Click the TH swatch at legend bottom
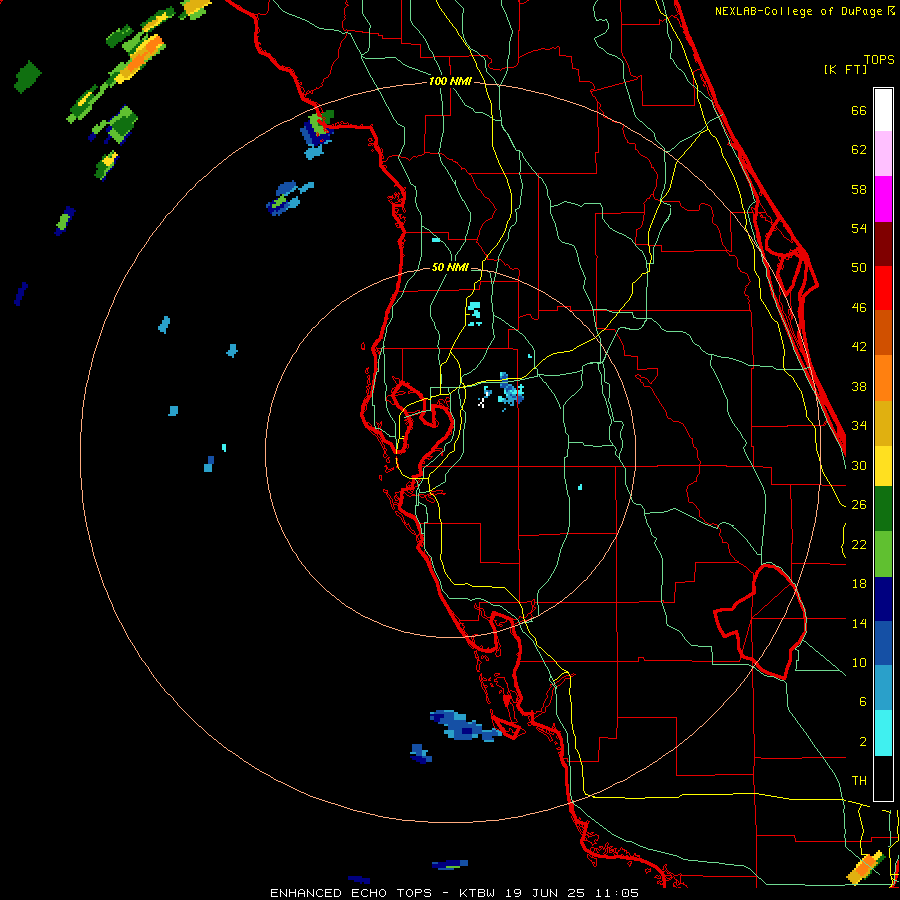Image resolution: width=900 pixels, height=900 pixels. click(883, 778)
